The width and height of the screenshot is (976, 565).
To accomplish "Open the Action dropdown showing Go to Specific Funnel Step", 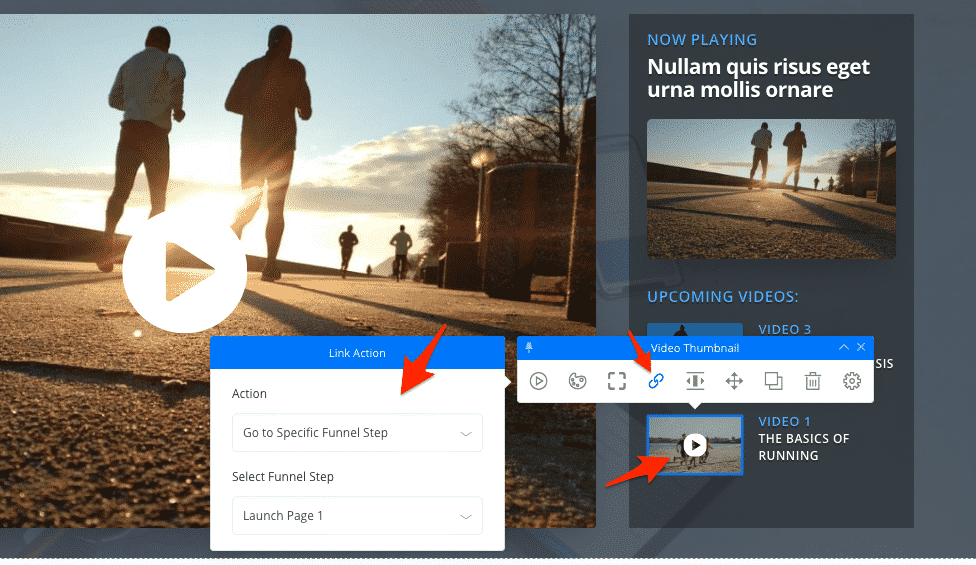I will click(x=357, y=433).
